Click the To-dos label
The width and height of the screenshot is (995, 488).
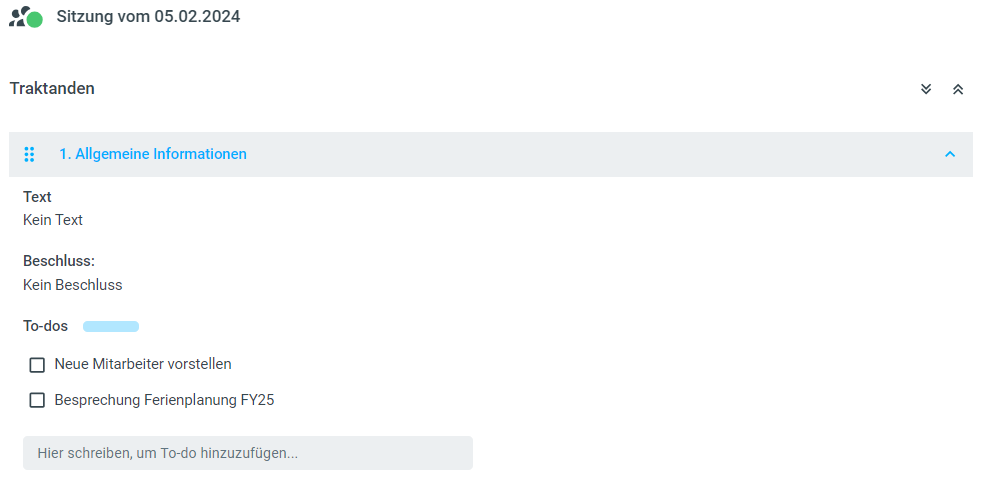point(46,326)
